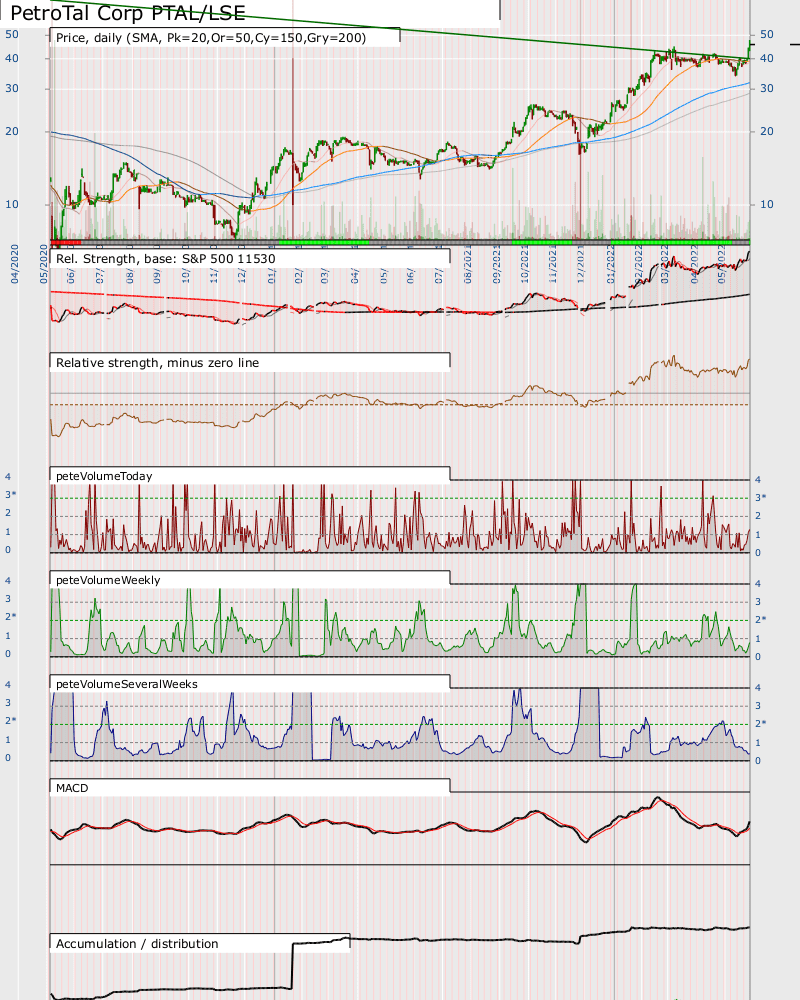
Task: Select the peteVolumeSeveralWeeks panel label
Action: point(127,684)
